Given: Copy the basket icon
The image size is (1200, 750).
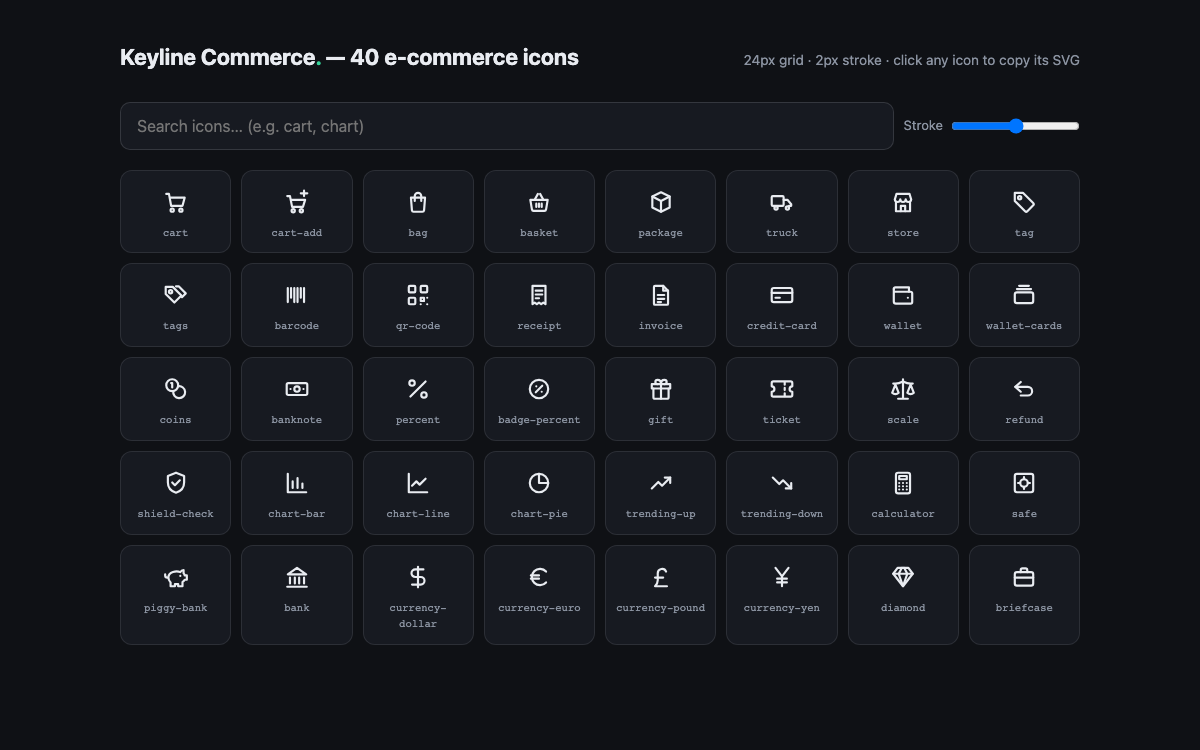Looking at the screenshot, I should [539, 211].
